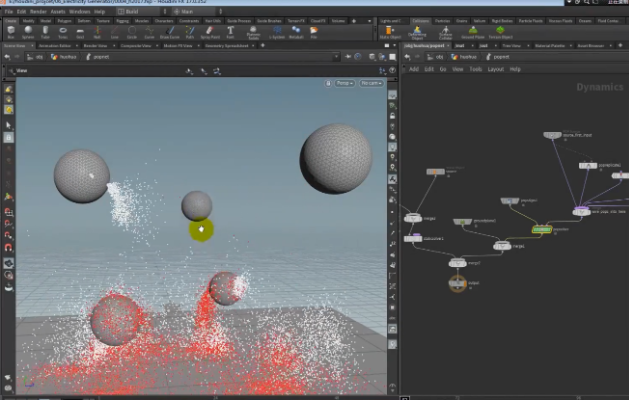This screenshot has width=629, height=400.
Task: Select the Spray Paint shelf tool
Action: [x=210, y=33]
